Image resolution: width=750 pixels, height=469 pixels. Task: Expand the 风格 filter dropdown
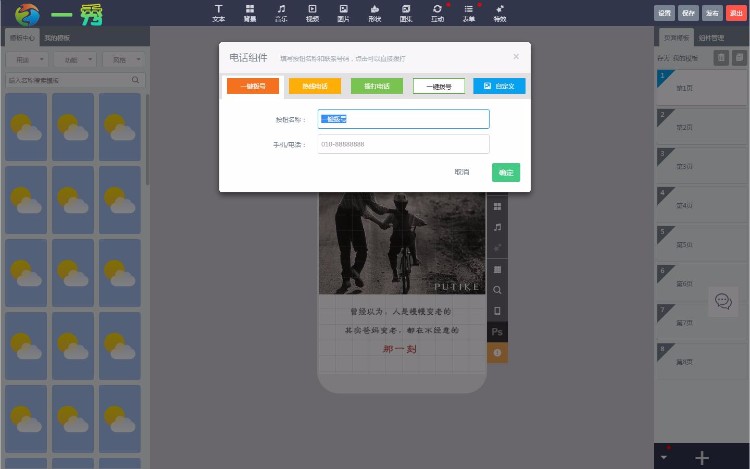pos(123,60)
